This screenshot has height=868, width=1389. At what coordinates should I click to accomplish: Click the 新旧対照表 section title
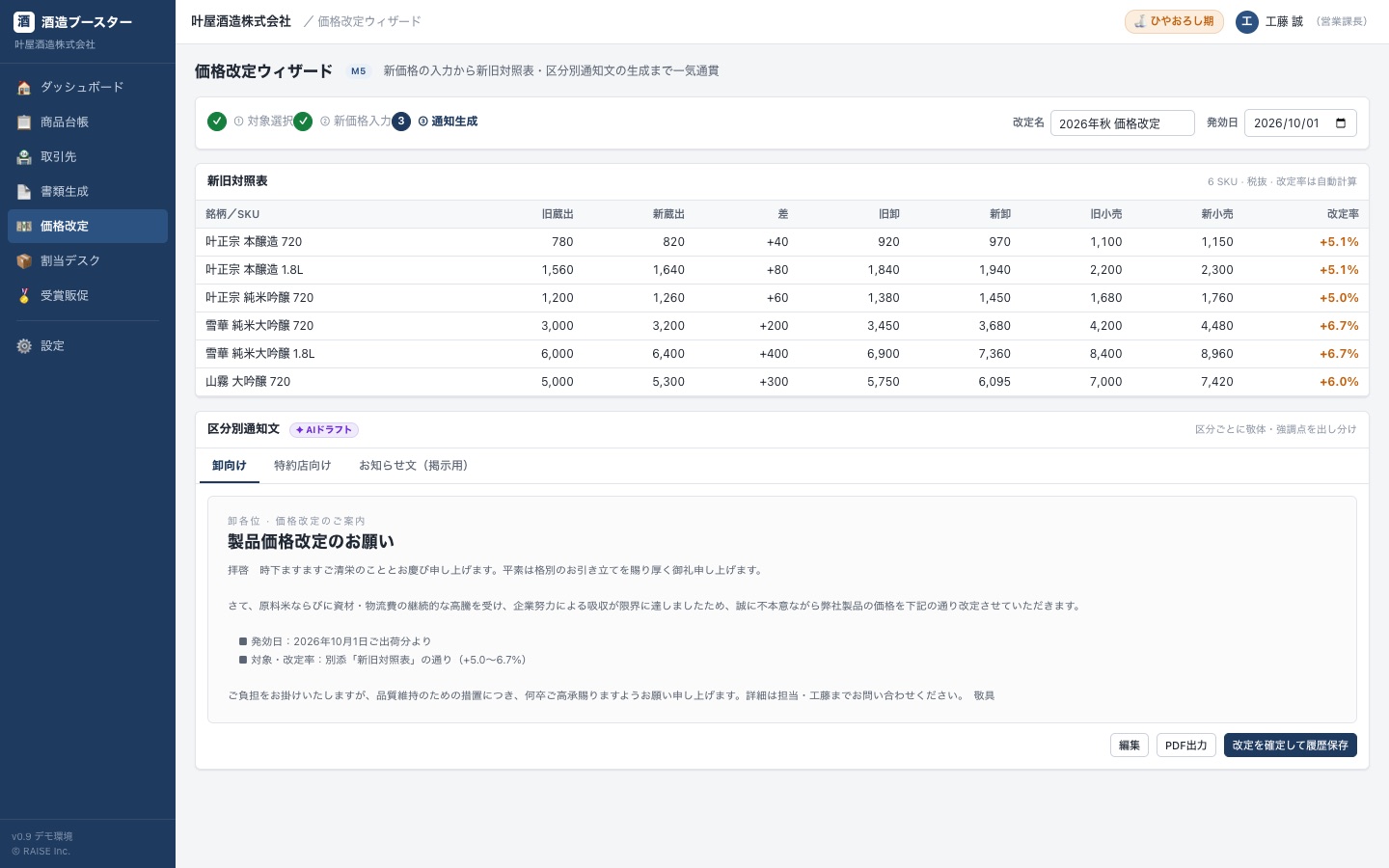coord(237,181)
